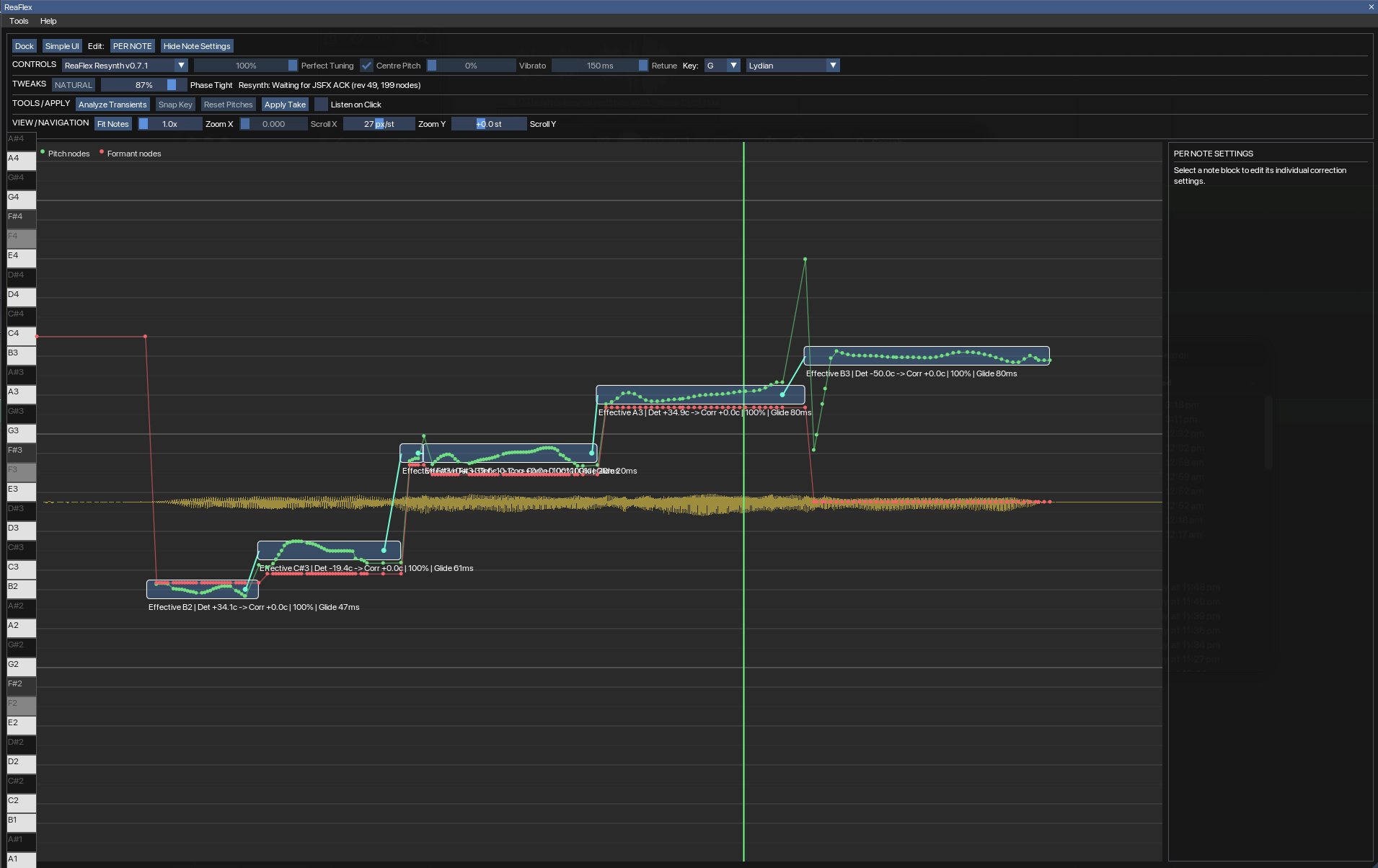Screen dimensions: 1378x868
Task: Click the Reset Pitches button
Action: 229,105
